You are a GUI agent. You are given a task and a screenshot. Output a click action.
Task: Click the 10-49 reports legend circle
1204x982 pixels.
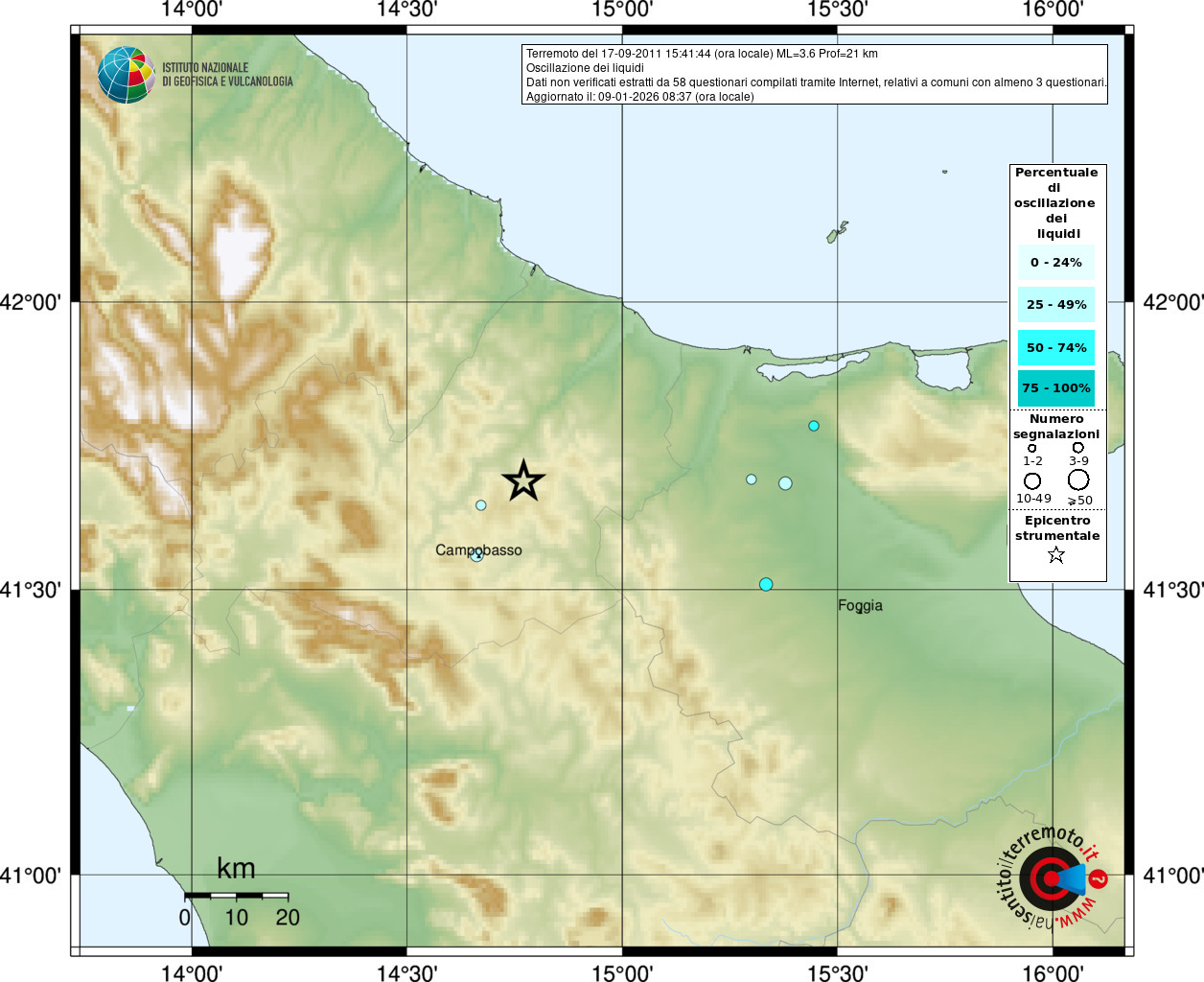coord(1032,480)
